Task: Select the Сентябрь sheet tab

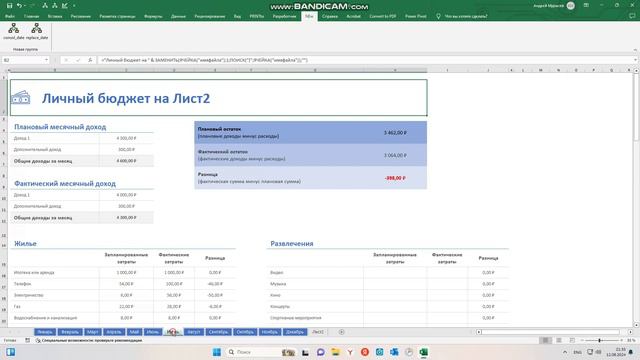Action: [218, 332]
